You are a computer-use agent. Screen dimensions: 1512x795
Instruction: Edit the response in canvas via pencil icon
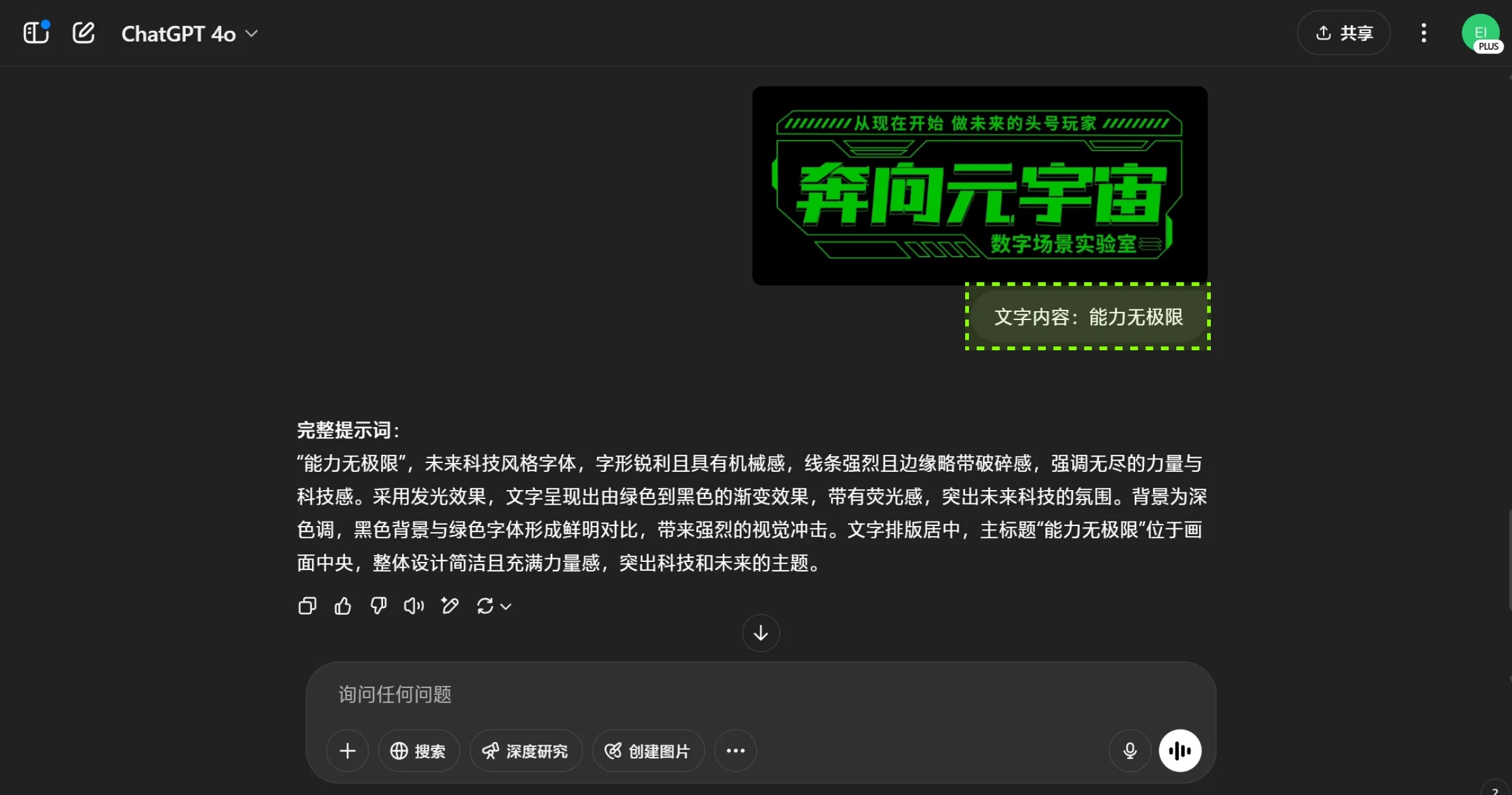click(x=450, y=605)
